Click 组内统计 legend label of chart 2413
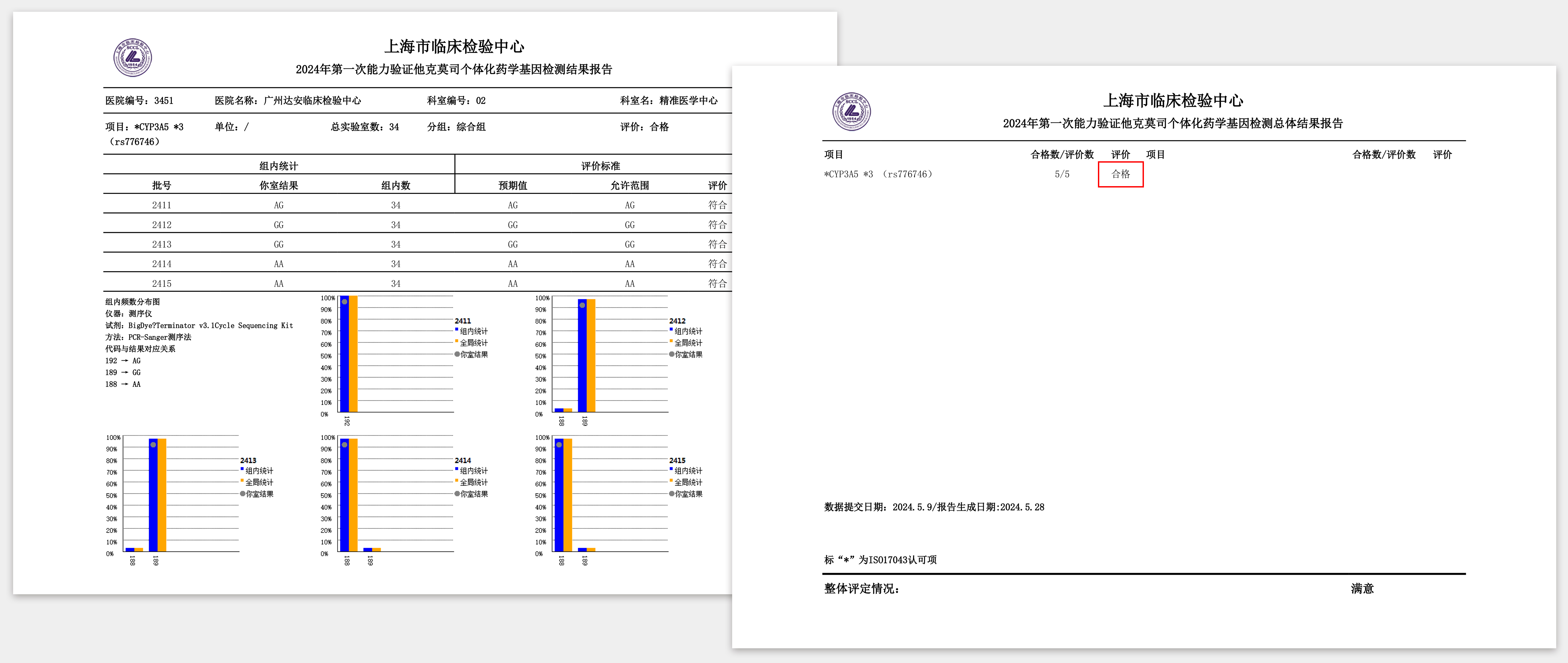The height and width of the screenshot is (663, 1568). pyautogui.click(x=259, y=471)
